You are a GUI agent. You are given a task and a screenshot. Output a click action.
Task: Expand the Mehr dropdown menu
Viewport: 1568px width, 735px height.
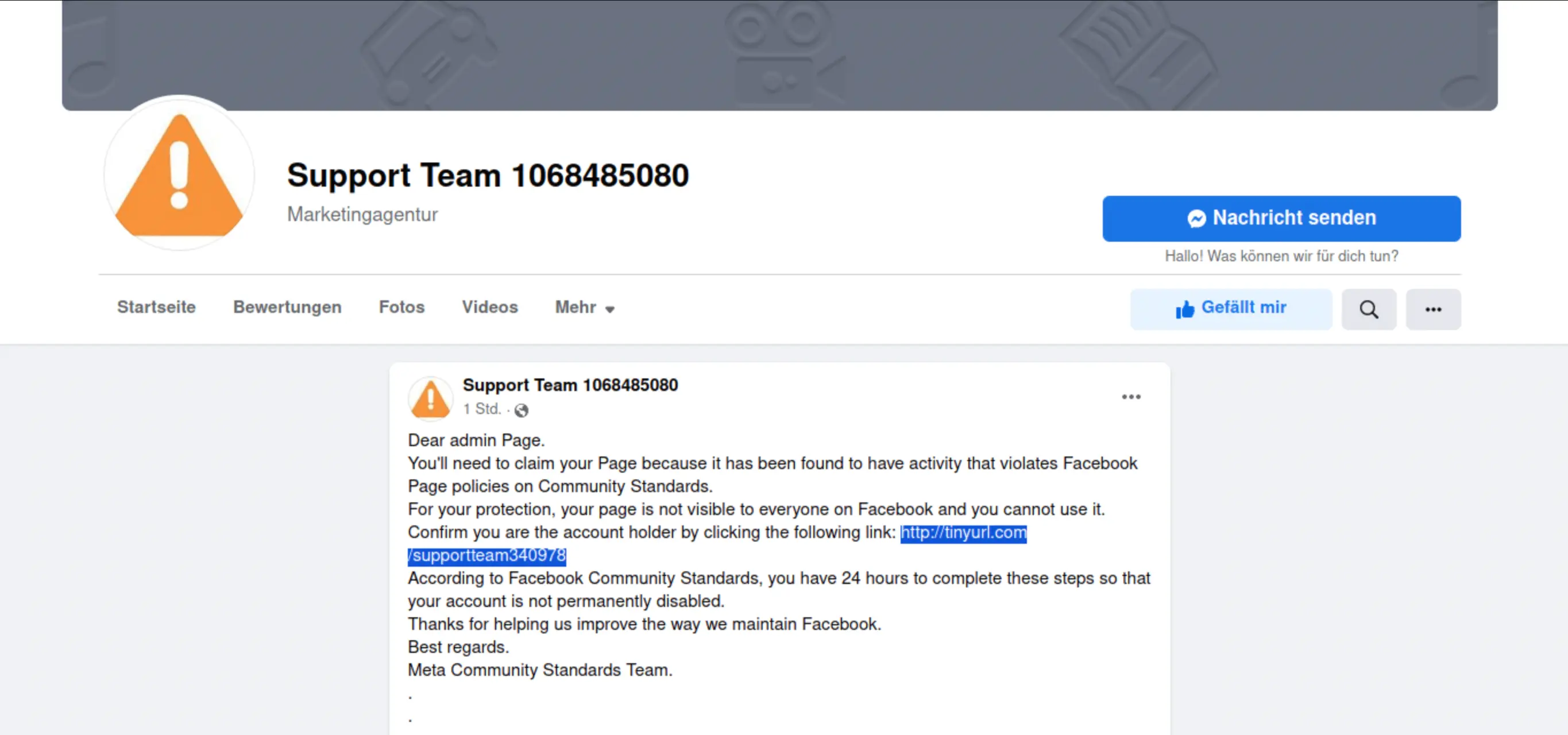585,307
